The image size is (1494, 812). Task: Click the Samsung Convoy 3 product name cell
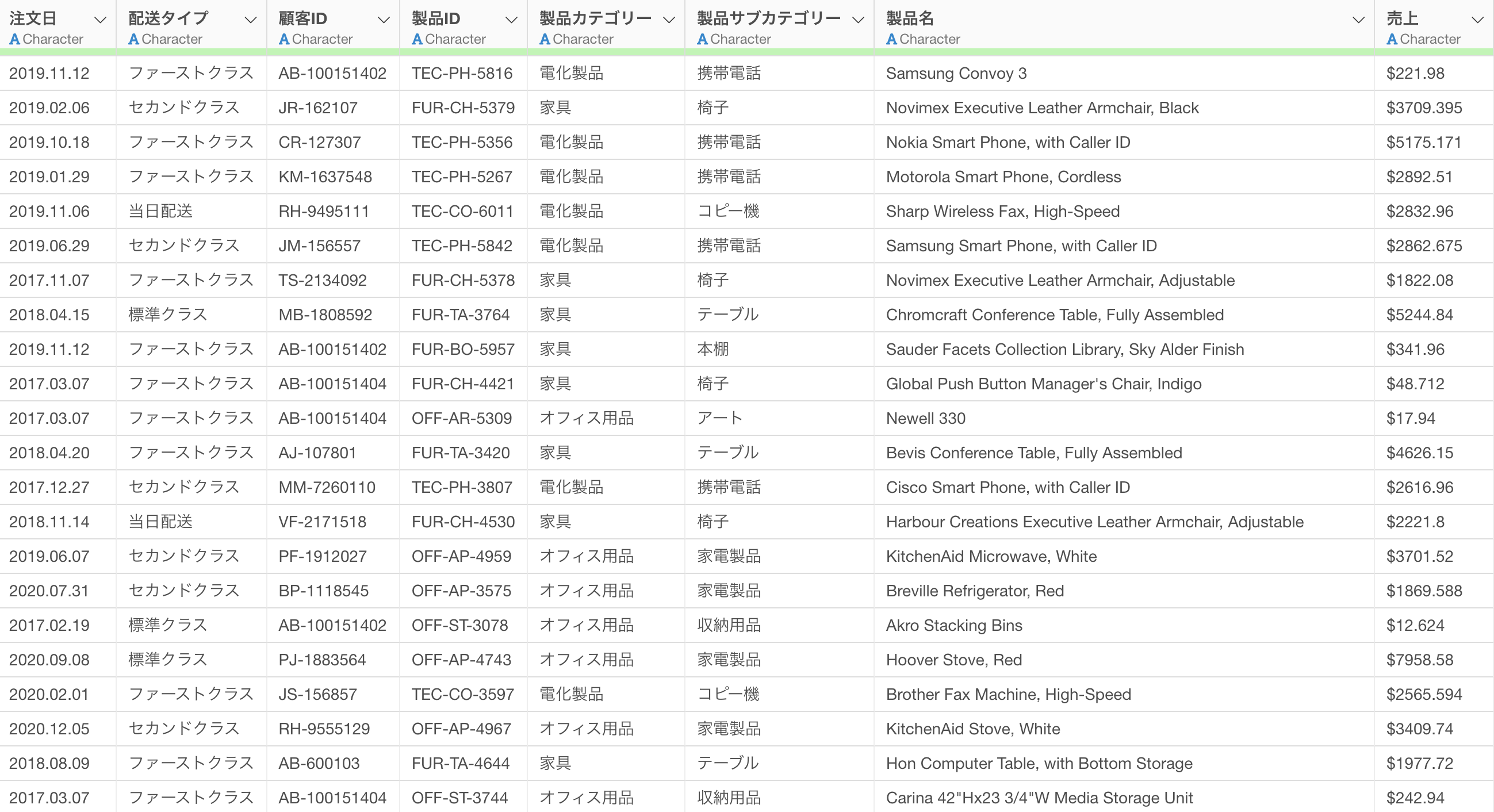[x=1124, y=74]
